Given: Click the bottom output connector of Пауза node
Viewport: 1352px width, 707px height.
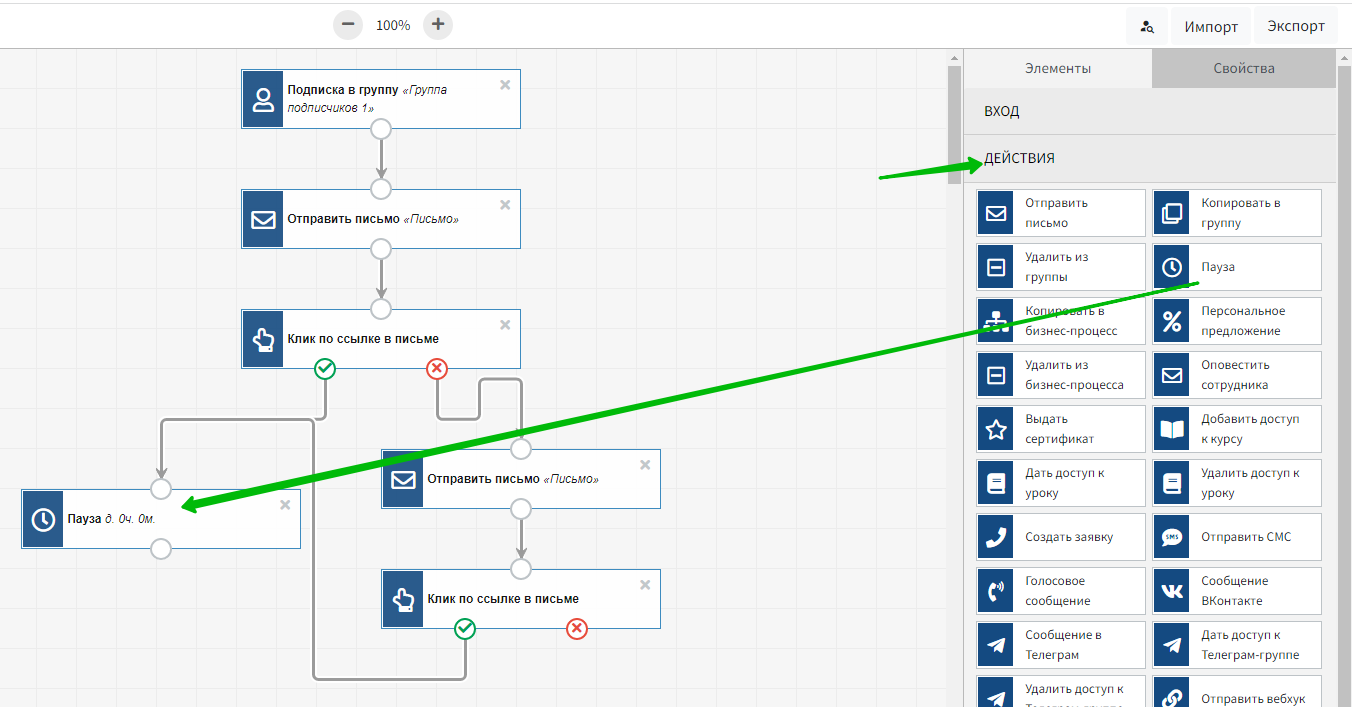Looking at the screenshot, I should tap(161, 549).
